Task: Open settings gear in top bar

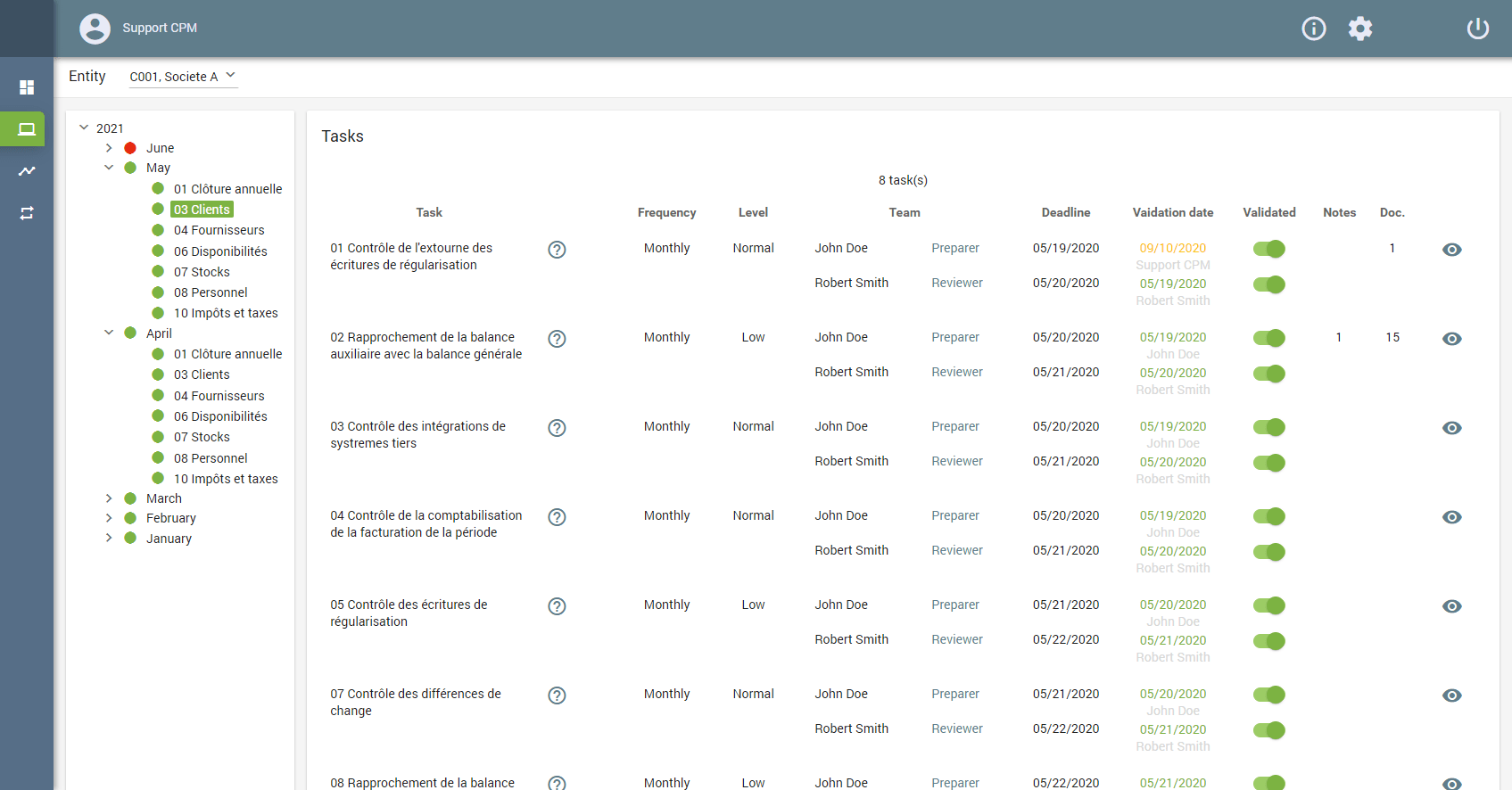Action: click(1359, 29)
